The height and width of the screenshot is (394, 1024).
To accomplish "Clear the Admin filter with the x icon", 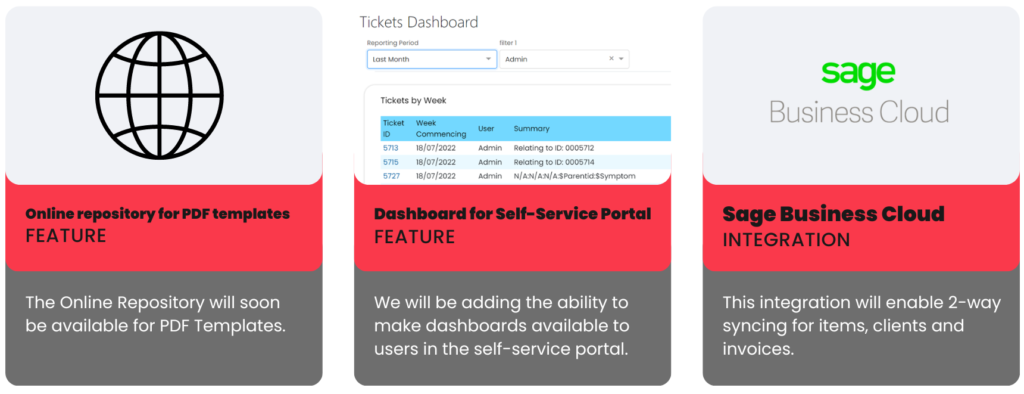I will 612,59.
